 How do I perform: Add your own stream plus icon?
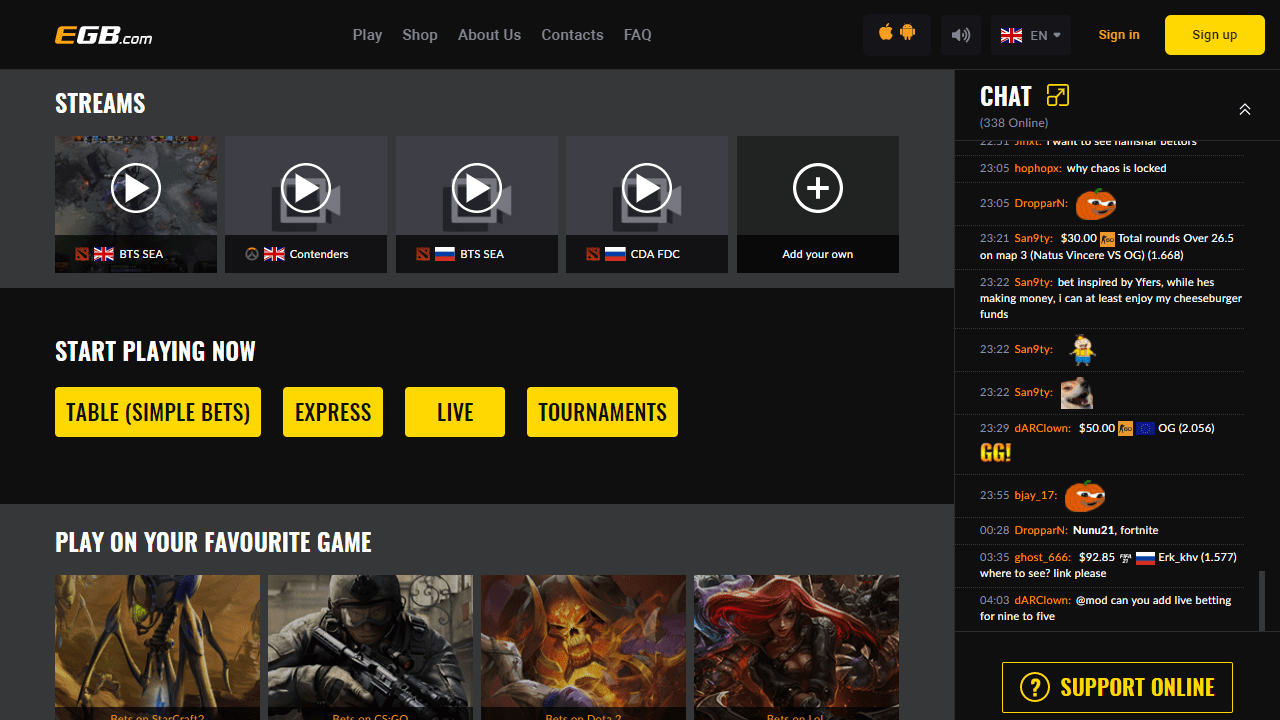(x=817, y=188)
